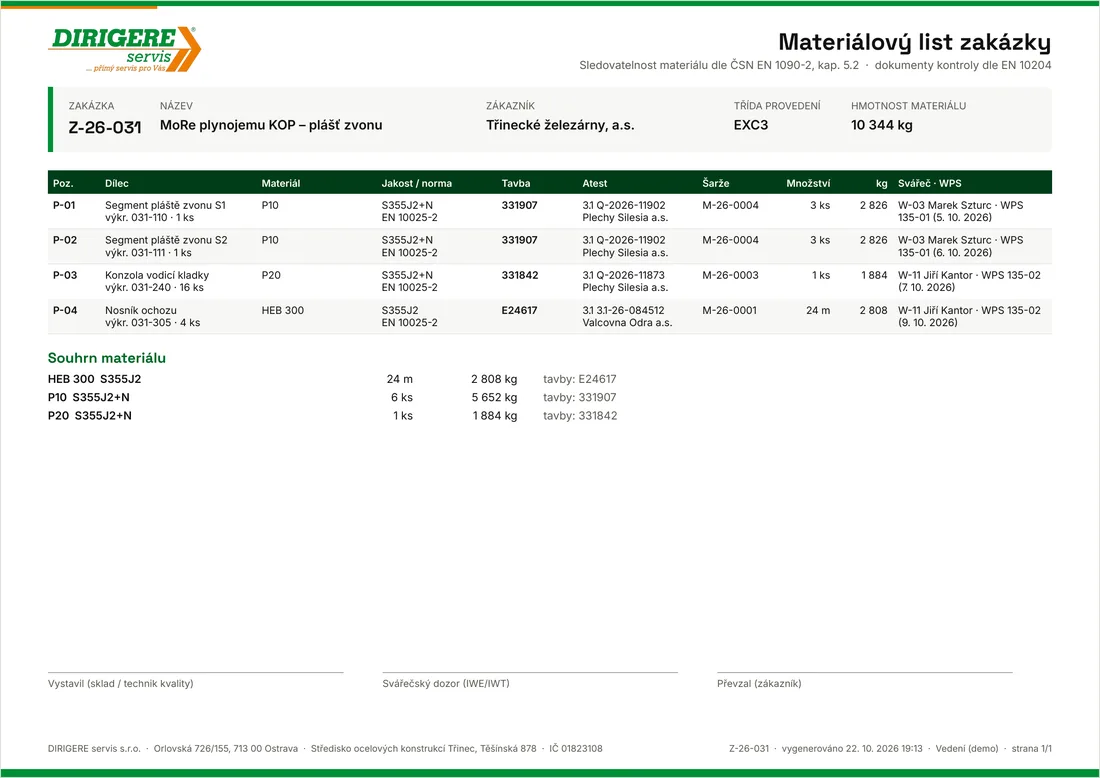
Task: Click the 'Dílec' column header
Action: (x=116, y=183)
